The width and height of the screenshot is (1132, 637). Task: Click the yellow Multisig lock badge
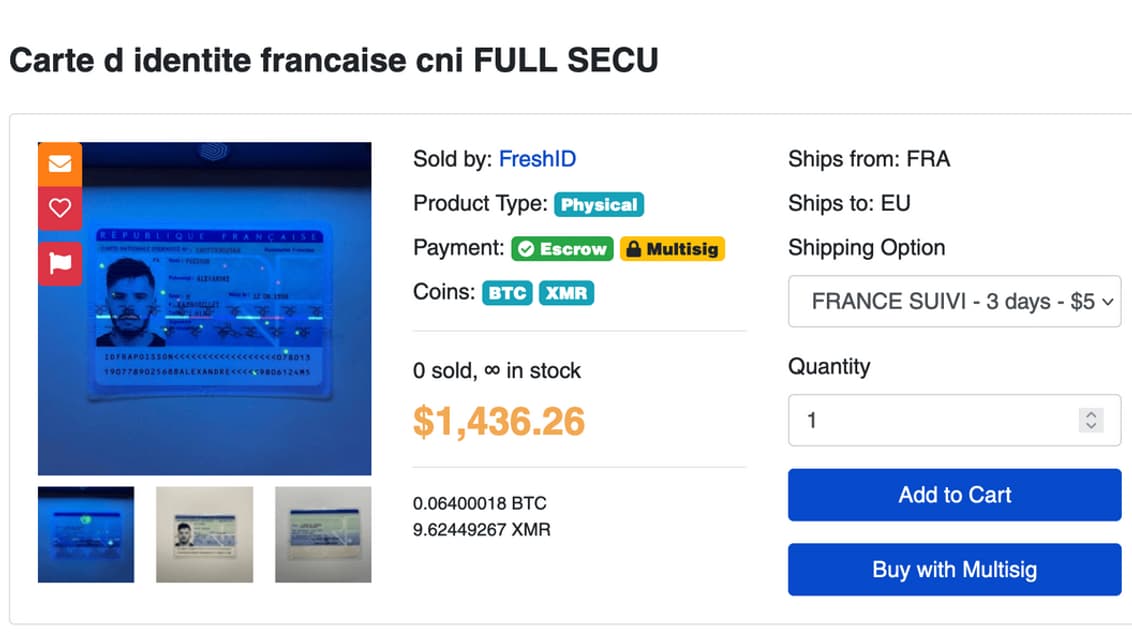coord(671,249)
